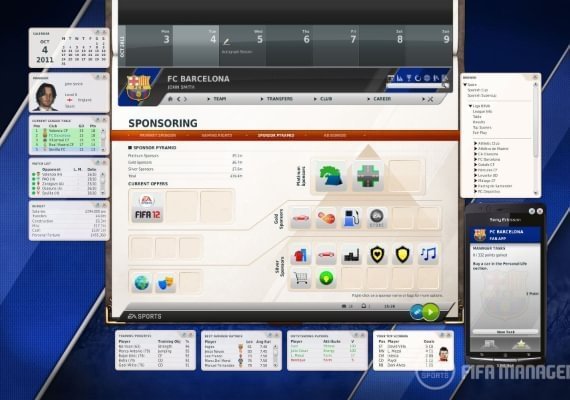570x400 pixels.
Task: Open the second orange sub-tab of Sponsoring
Action: click(x=217, y=135)
